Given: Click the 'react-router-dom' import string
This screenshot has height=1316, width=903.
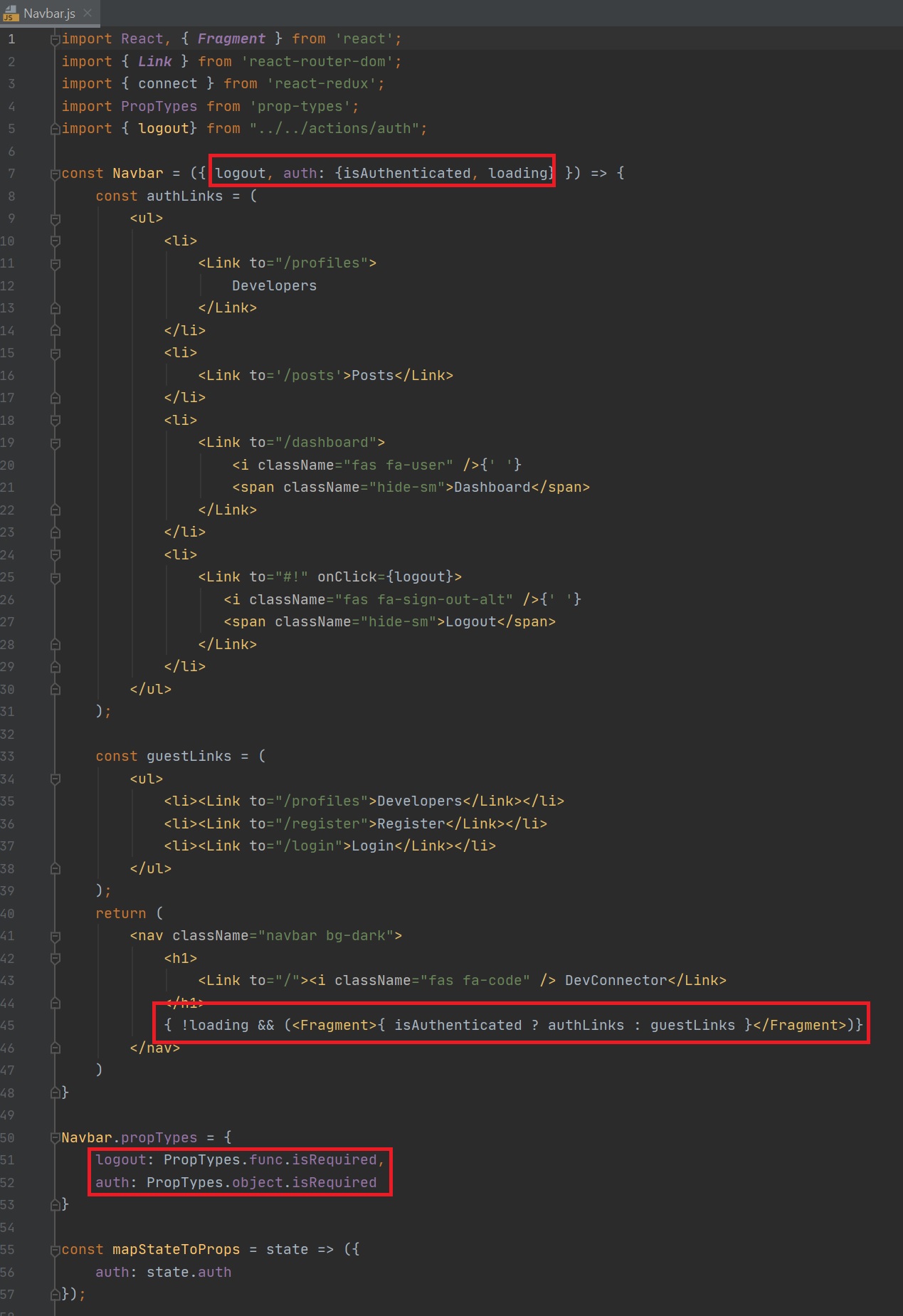Looking at the screenshot, I should click(x=321, y=62).
